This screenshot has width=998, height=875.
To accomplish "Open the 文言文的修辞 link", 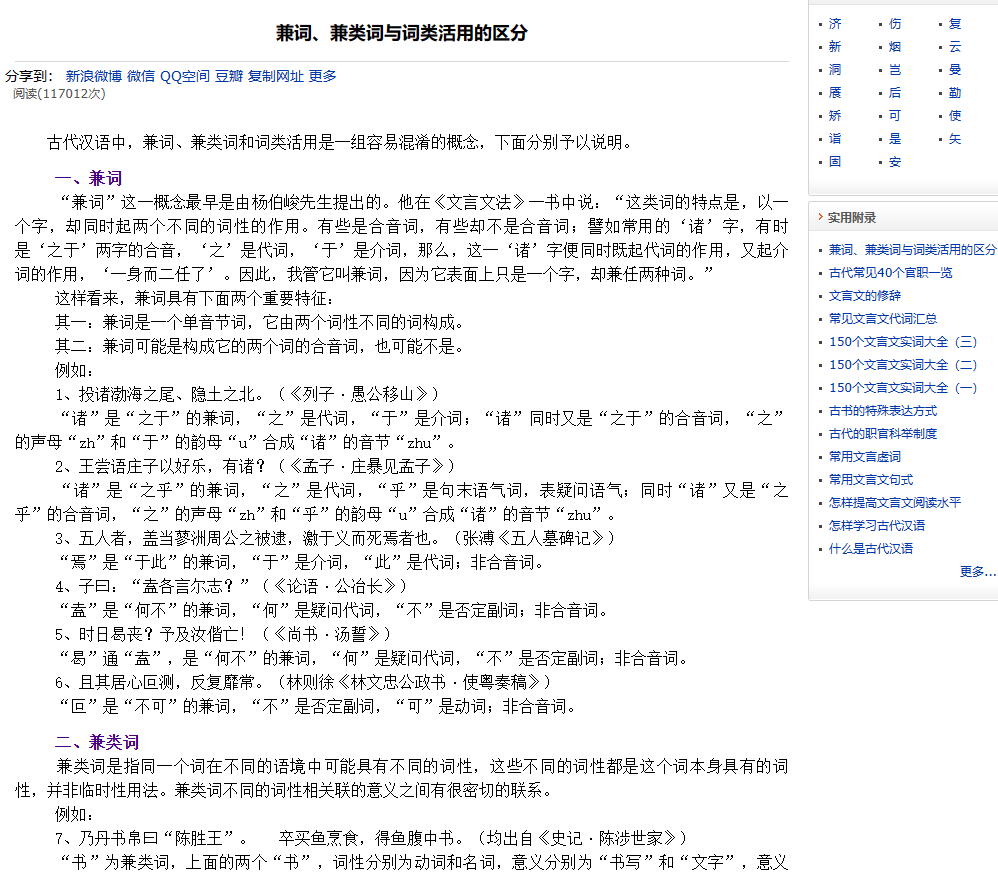I will [864, 296].
